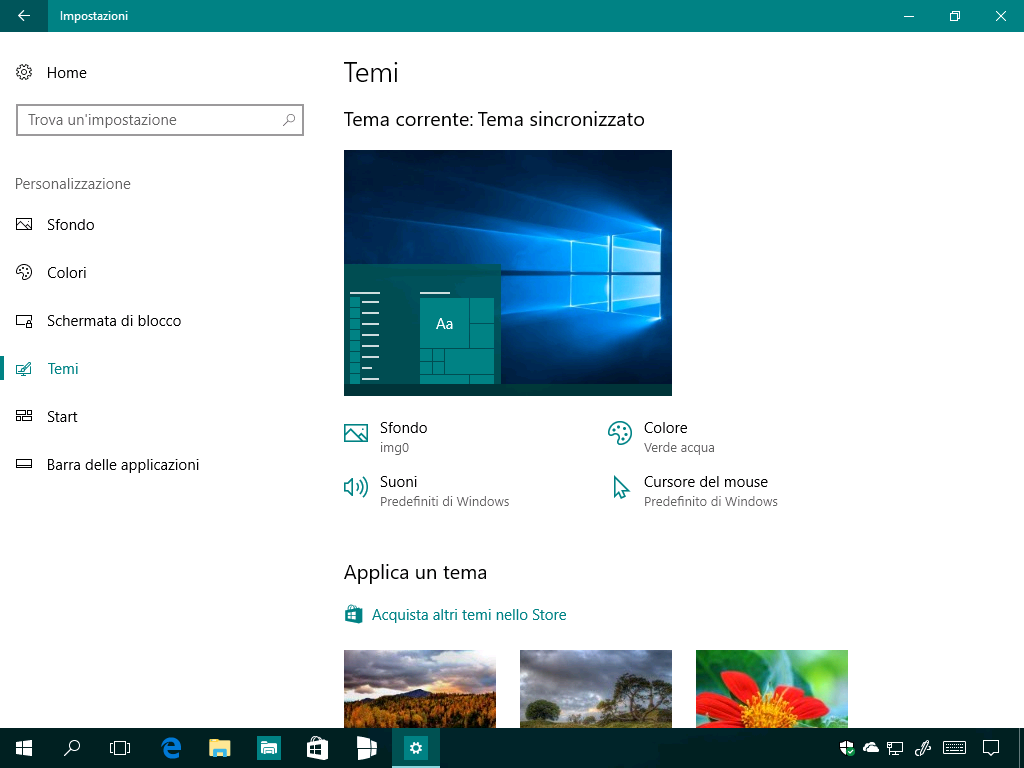Click the Trova un'impostazione search field

click(x=160, y=120)
